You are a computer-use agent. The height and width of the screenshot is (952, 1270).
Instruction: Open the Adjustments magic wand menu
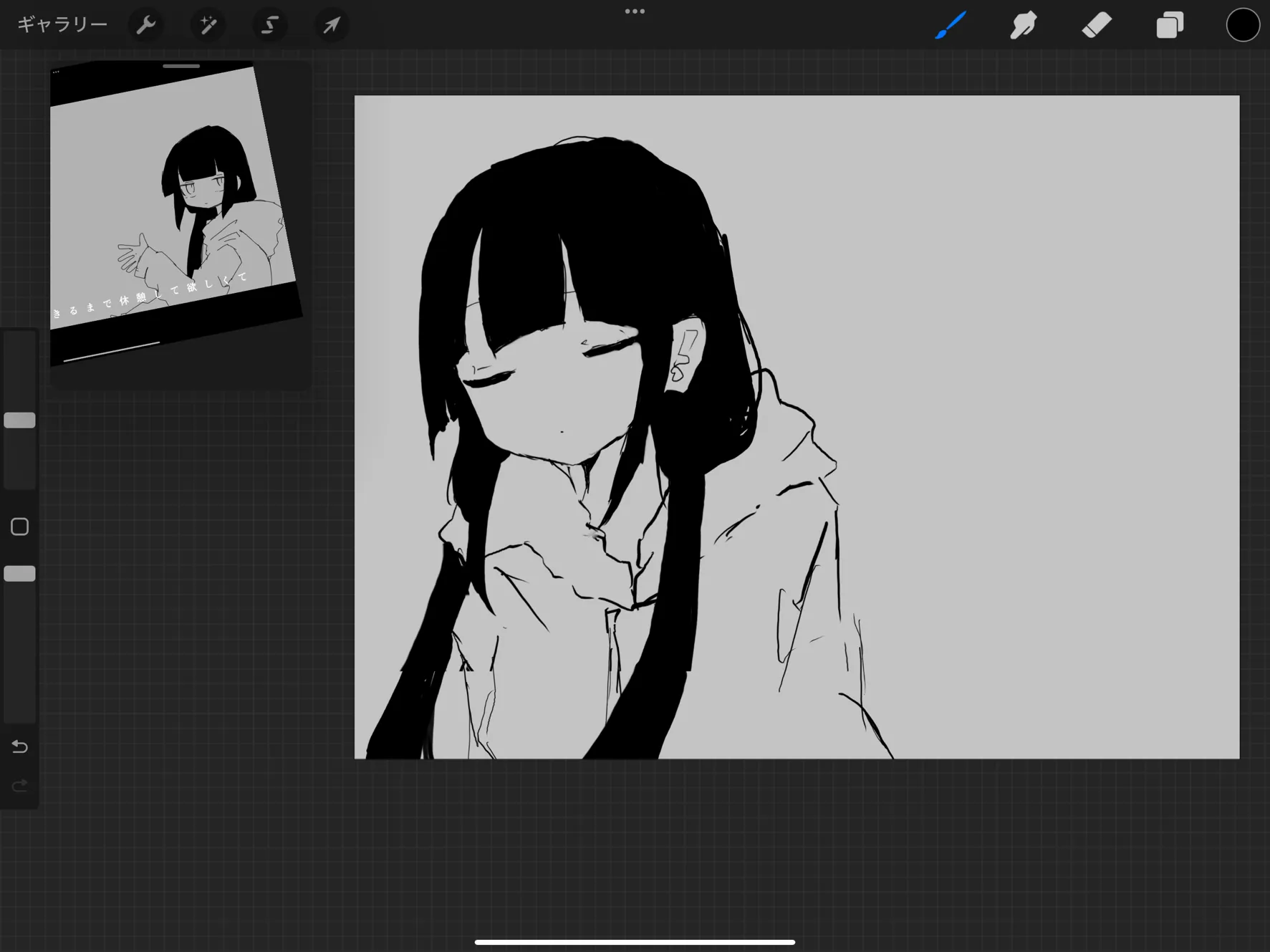(208, 25)
